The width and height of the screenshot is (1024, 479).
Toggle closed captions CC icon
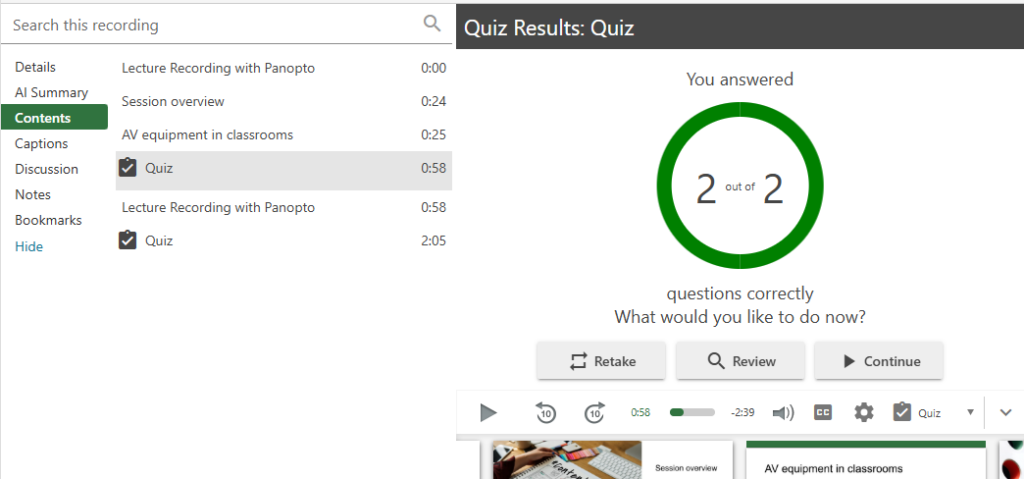pos(823,412)
